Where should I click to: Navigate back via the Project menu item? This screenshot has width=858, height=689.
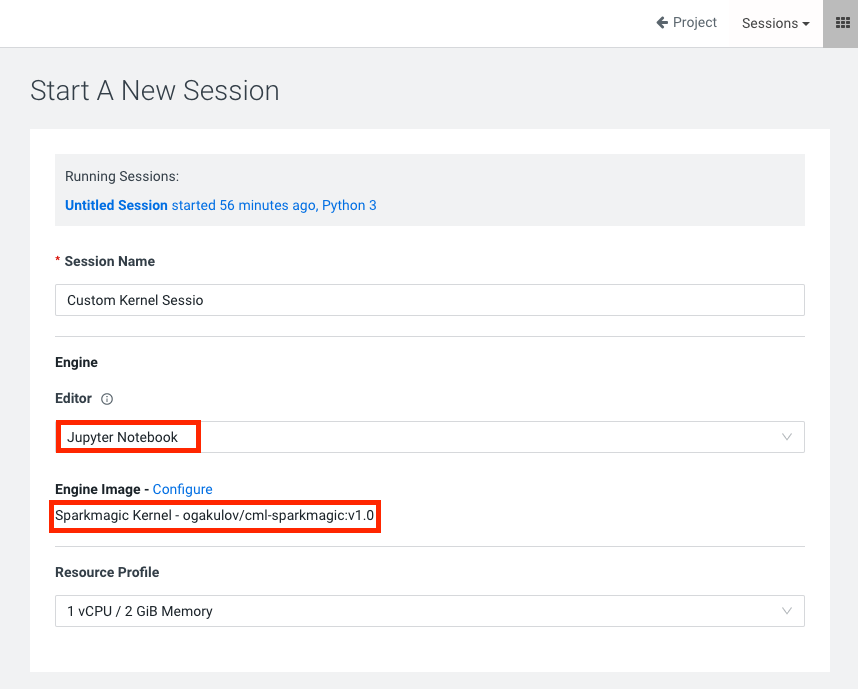click(693, 22)
